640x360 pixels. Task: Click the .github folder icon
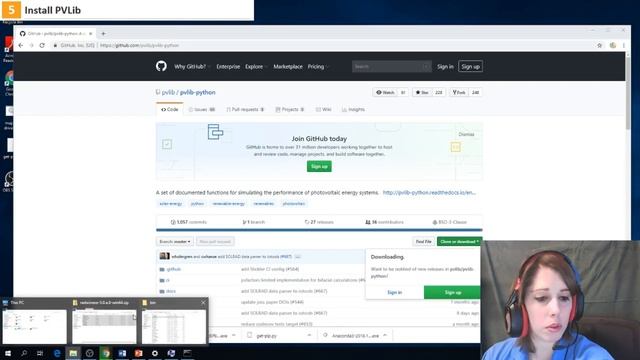click(162, 269)
